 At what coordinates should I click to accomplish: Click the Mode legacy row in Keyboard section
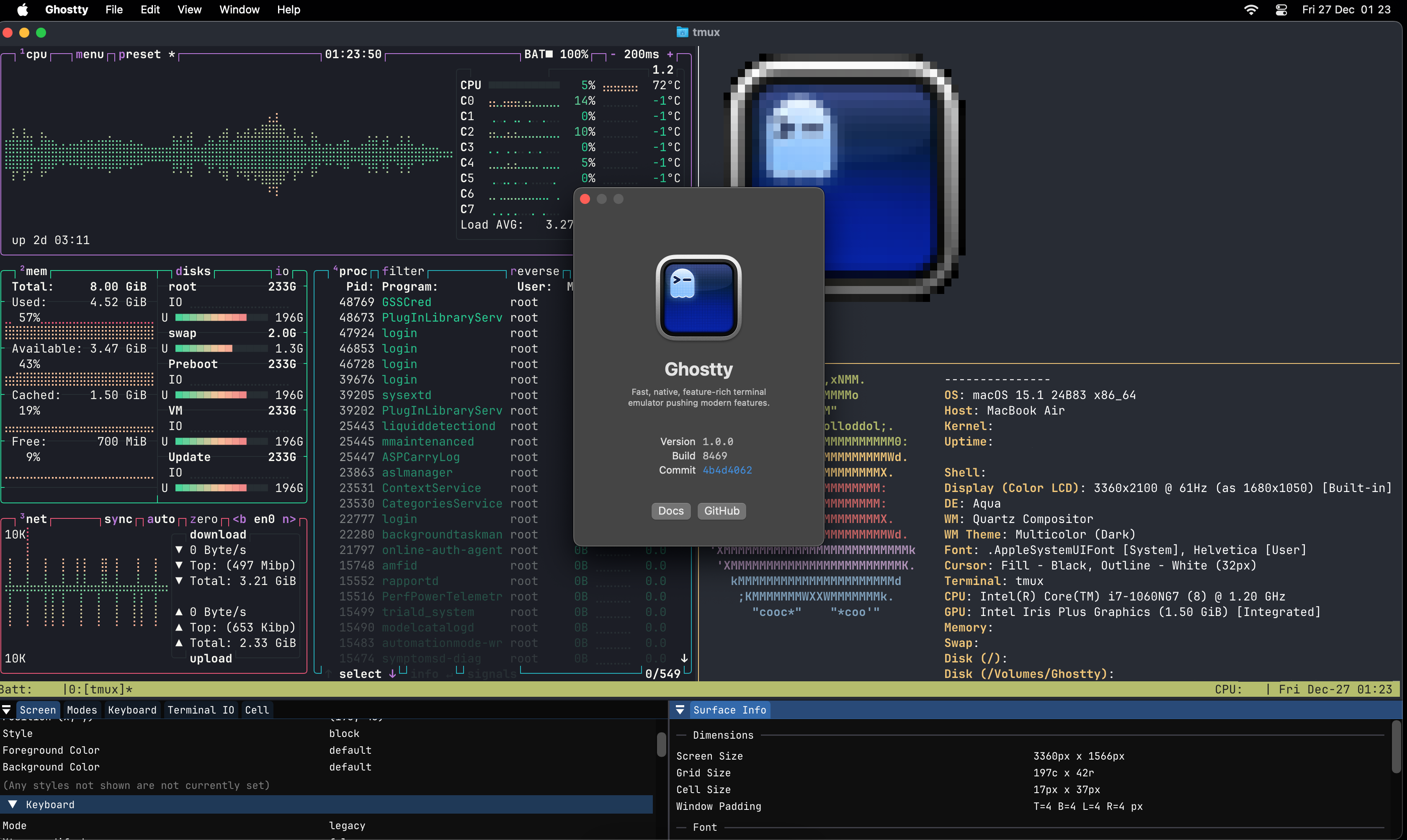[327, 825]
